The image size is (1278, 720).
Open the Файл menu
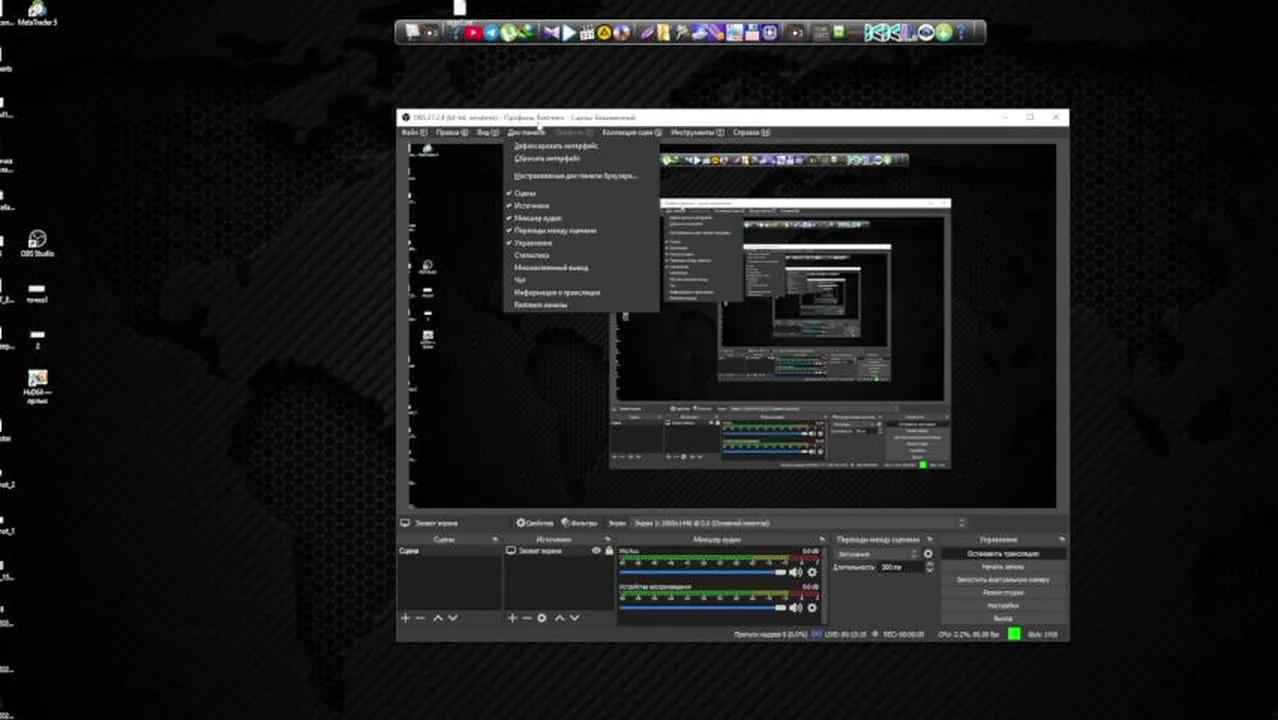click(413, 132)
